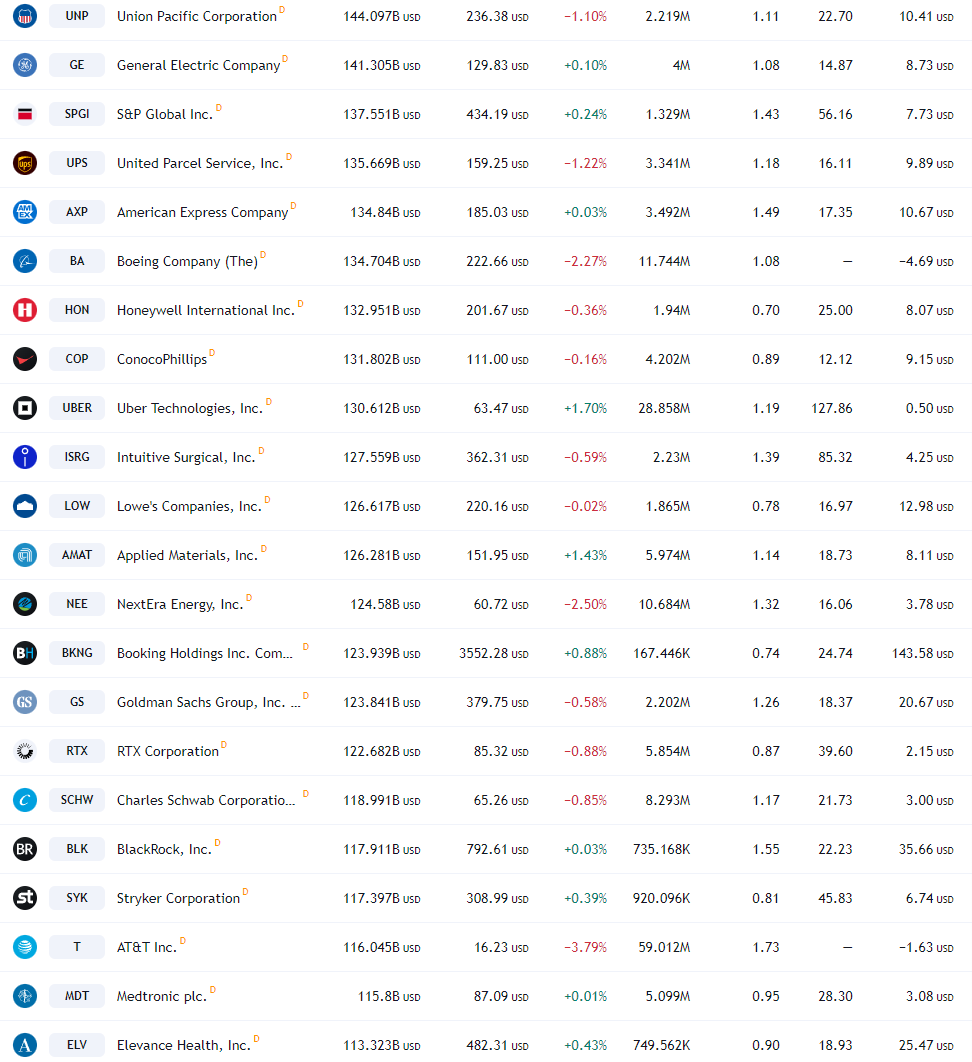
Task: Click the 115.8B USD market cap value
Action: [389, 996]
